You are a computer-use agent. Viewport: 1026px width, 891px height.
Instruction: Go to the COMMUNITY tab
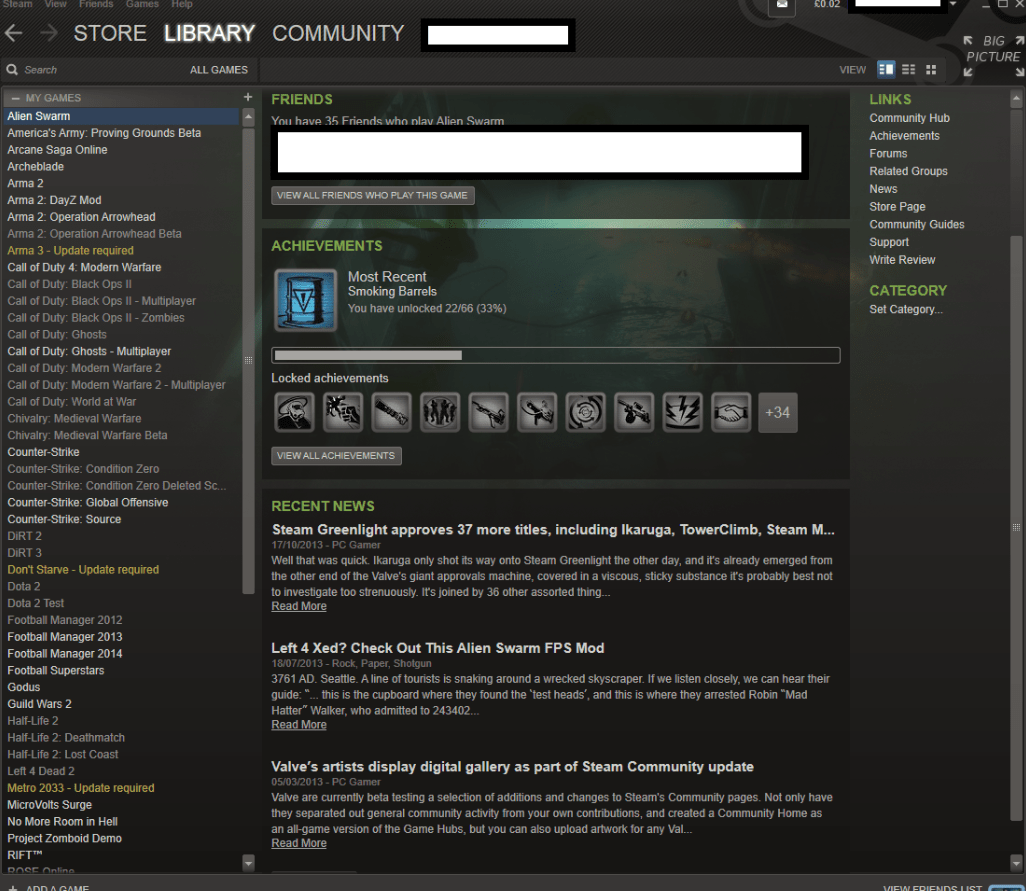click(x=338, y=33)
